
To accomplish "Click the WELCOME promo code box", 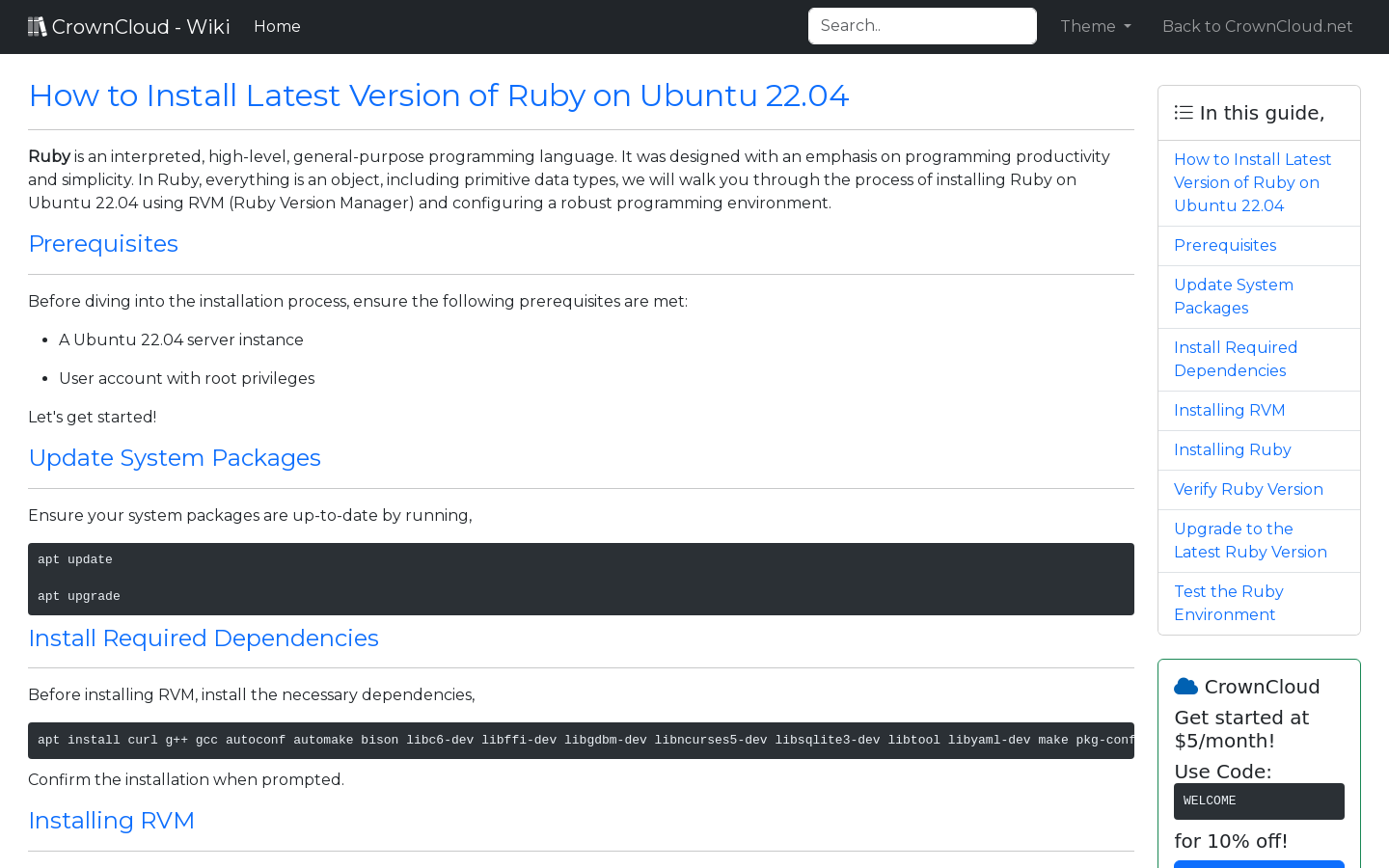I will (1258, 801).
